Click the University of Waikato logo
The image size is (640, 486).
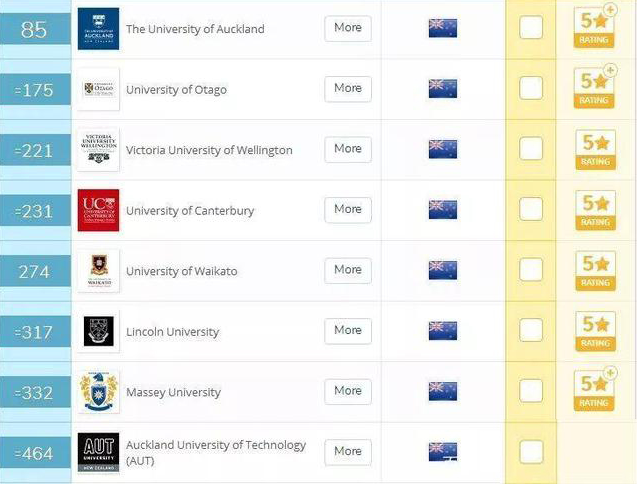click(x=98, y=271)
